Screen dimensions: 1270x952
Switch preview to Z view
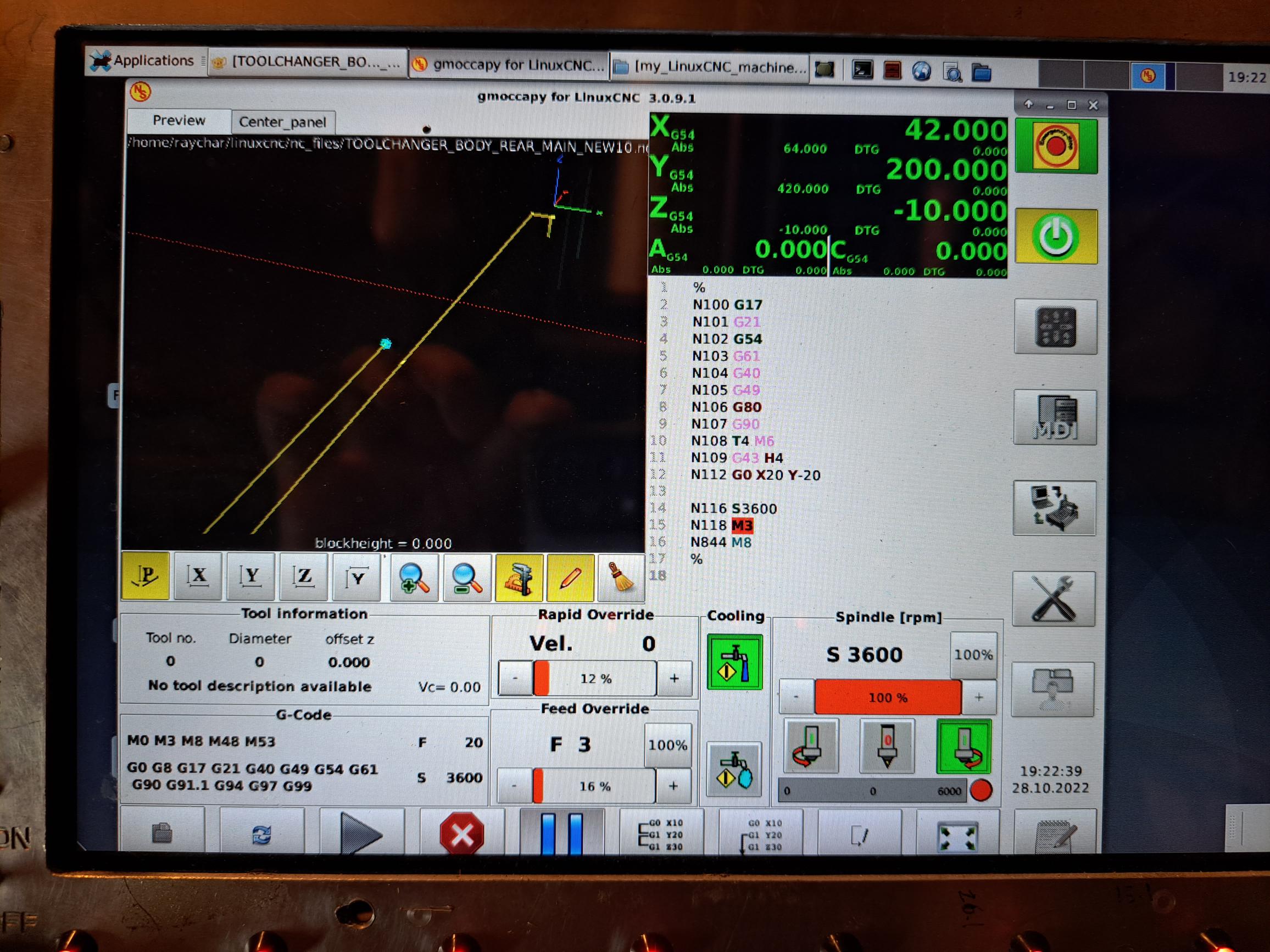pyautogui.click(x=304, y=576)
